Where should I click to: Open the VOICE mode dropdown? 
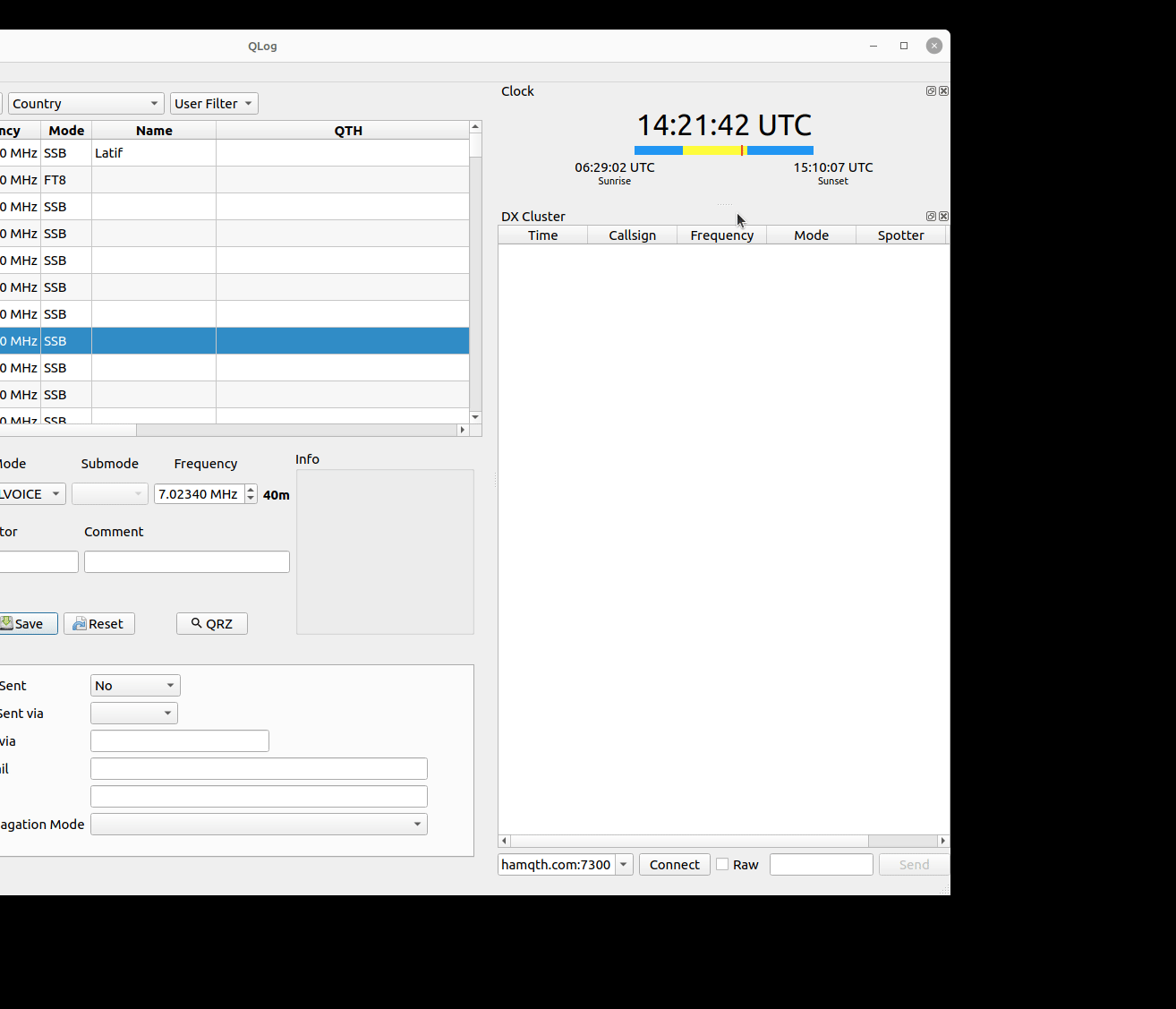click(x=32, y=494)
